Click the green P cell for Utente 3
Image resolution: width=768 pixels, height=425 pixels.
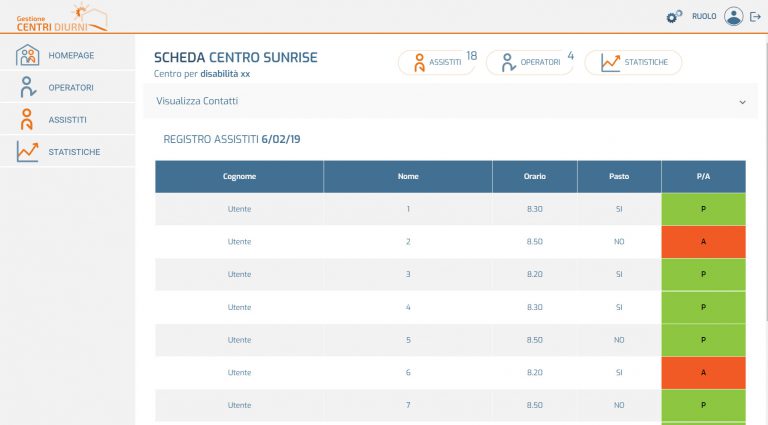pyautogui.click(x=703, y=274)
